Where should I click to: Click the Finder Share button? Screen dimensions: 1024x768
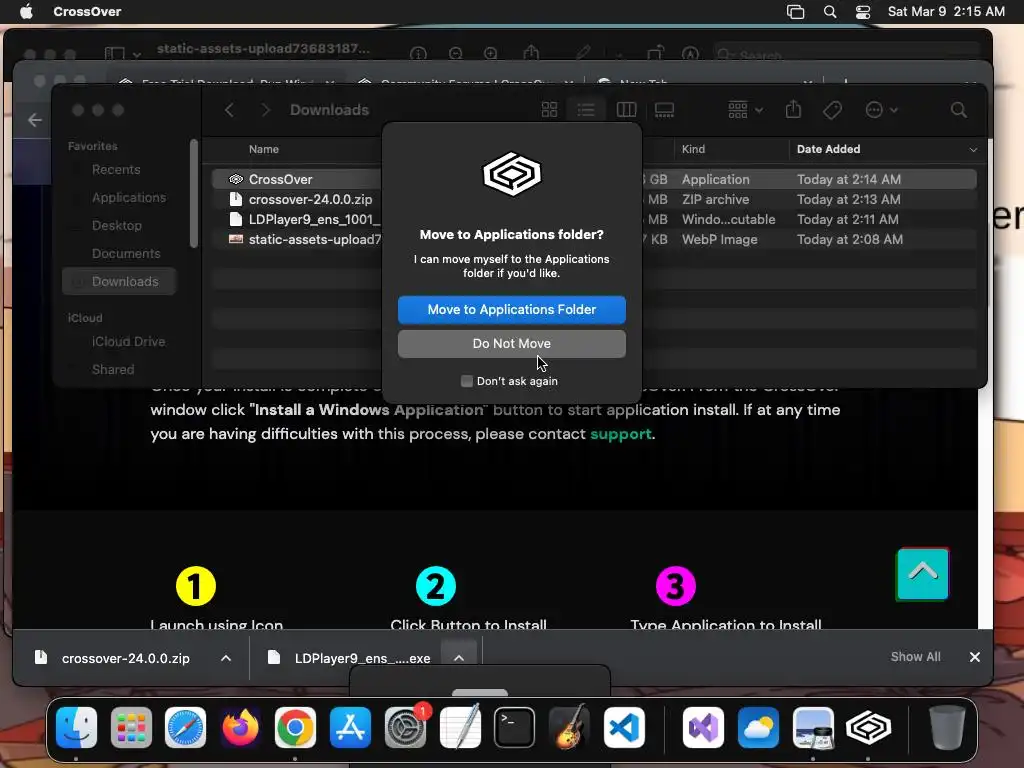(793, 110)
